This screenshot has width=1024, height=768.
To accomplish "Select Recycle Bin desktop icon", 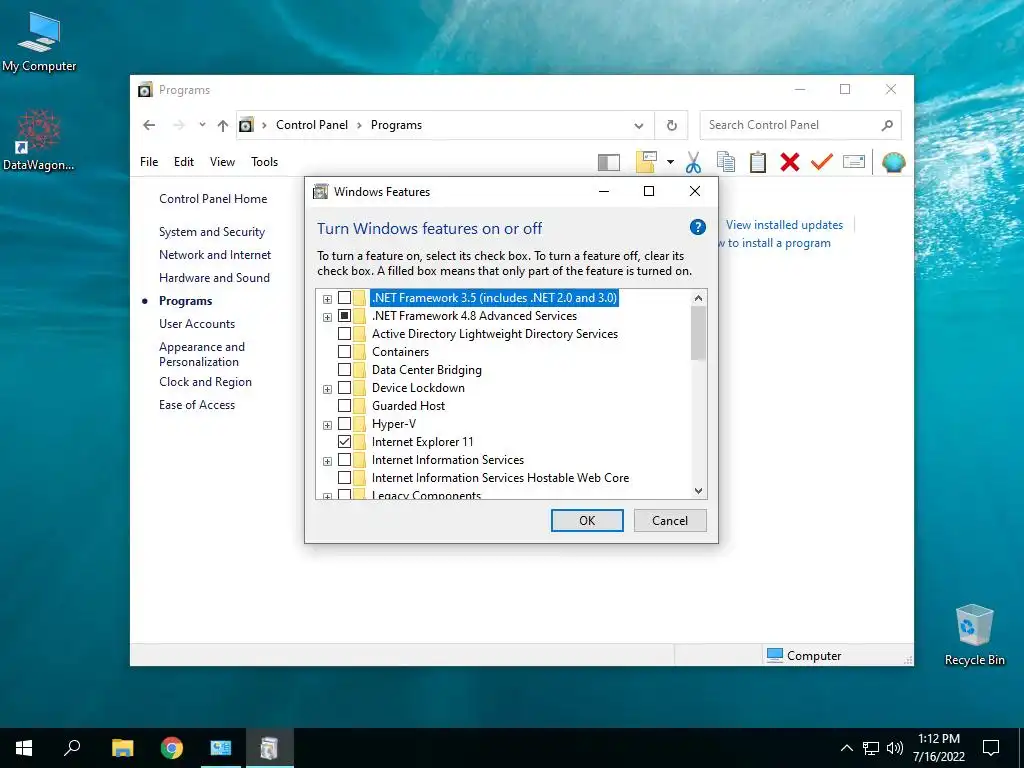I will pyautogui.click(x=974, y=635).
